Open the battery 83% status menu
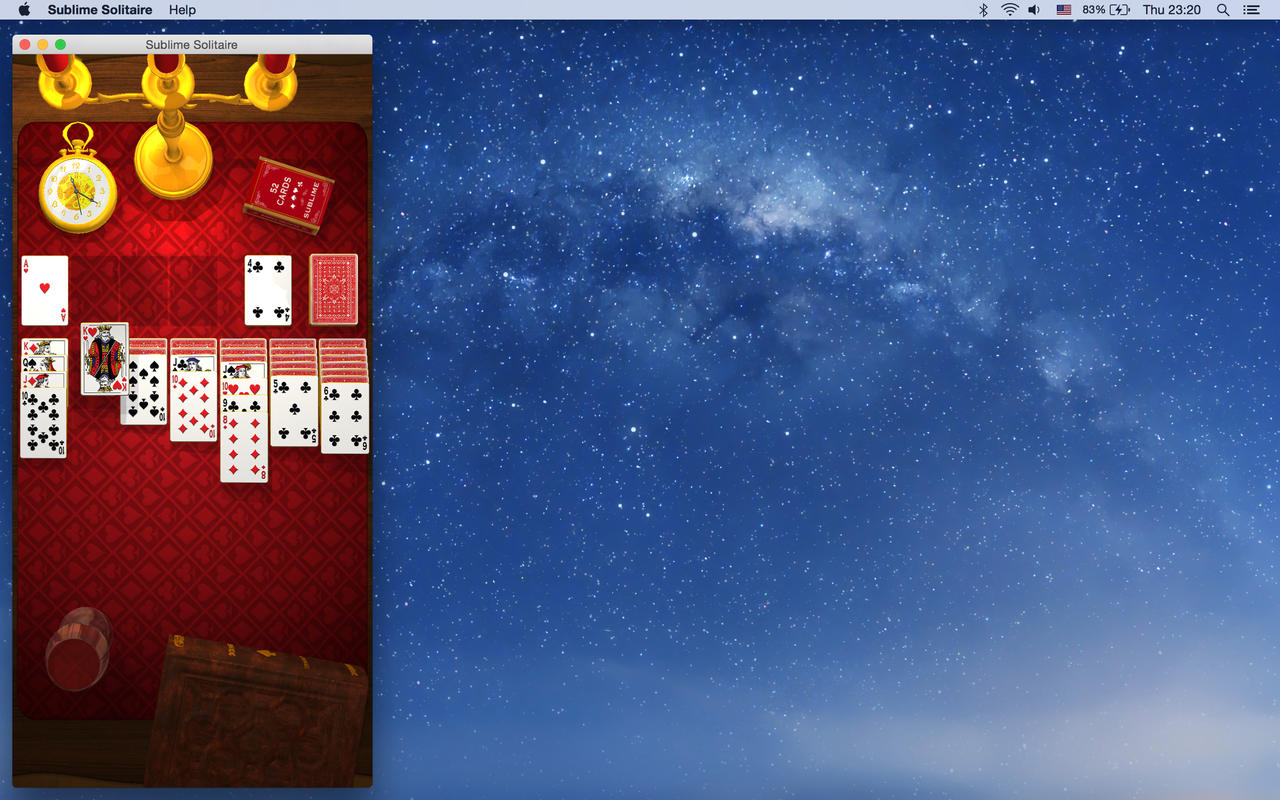Screen dimensions: 1280x800 [x=1106, y=10]
